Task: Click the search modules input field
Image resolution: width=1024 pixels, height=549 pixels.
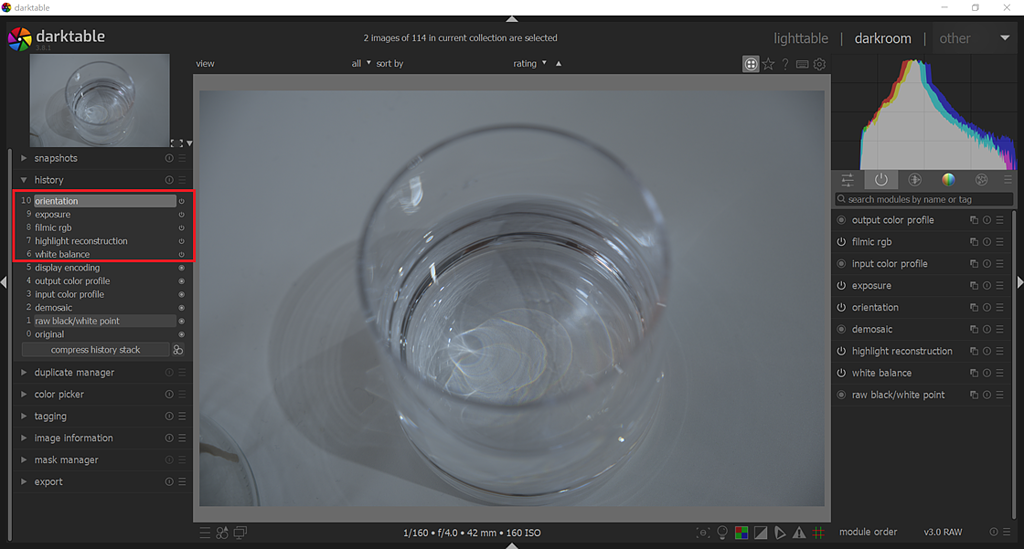Action: [x=925, y=200]
